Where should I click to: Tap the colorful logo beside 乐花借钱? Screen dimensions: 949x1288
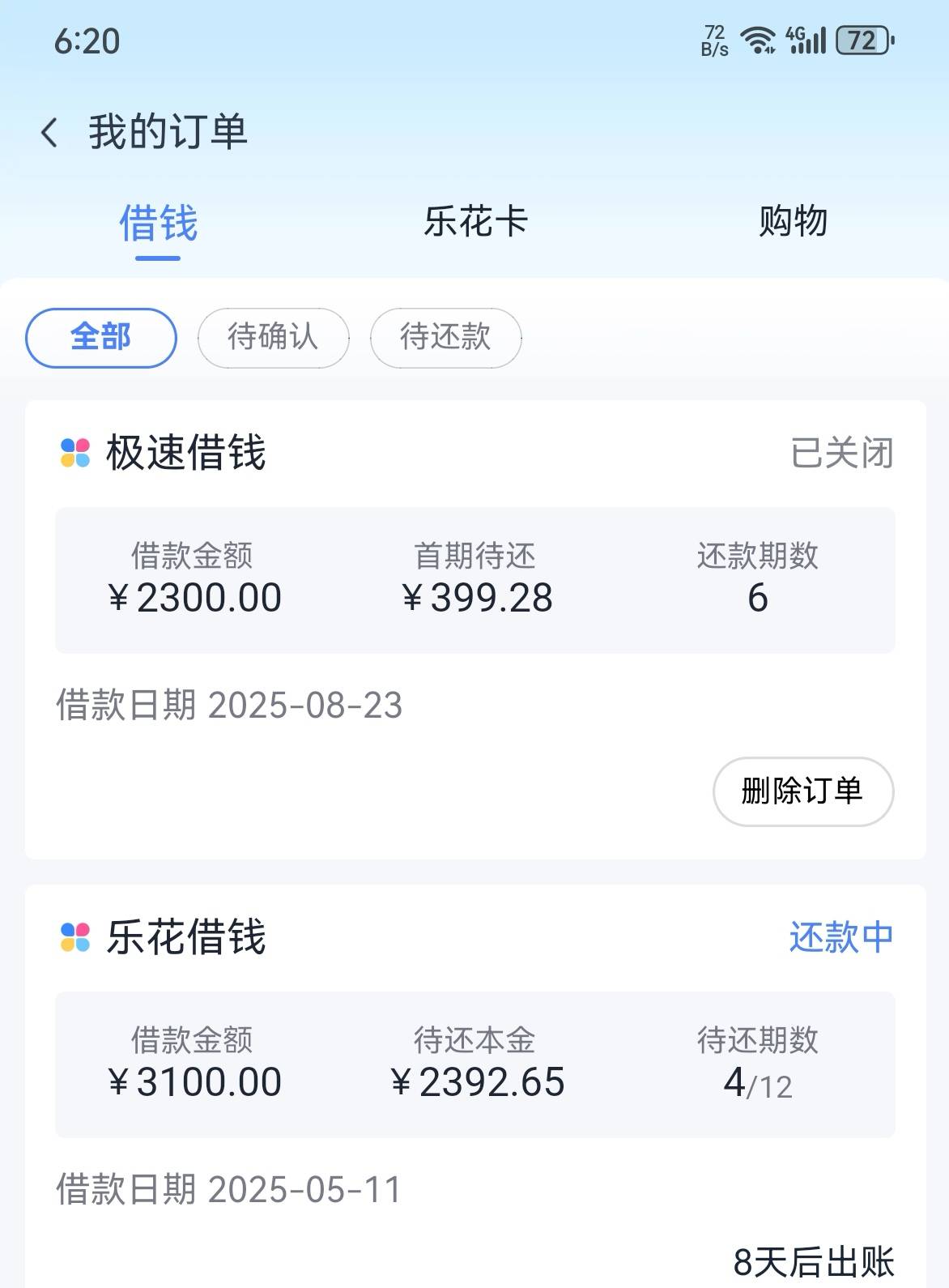pyautogui.click(x=75, y=937)
